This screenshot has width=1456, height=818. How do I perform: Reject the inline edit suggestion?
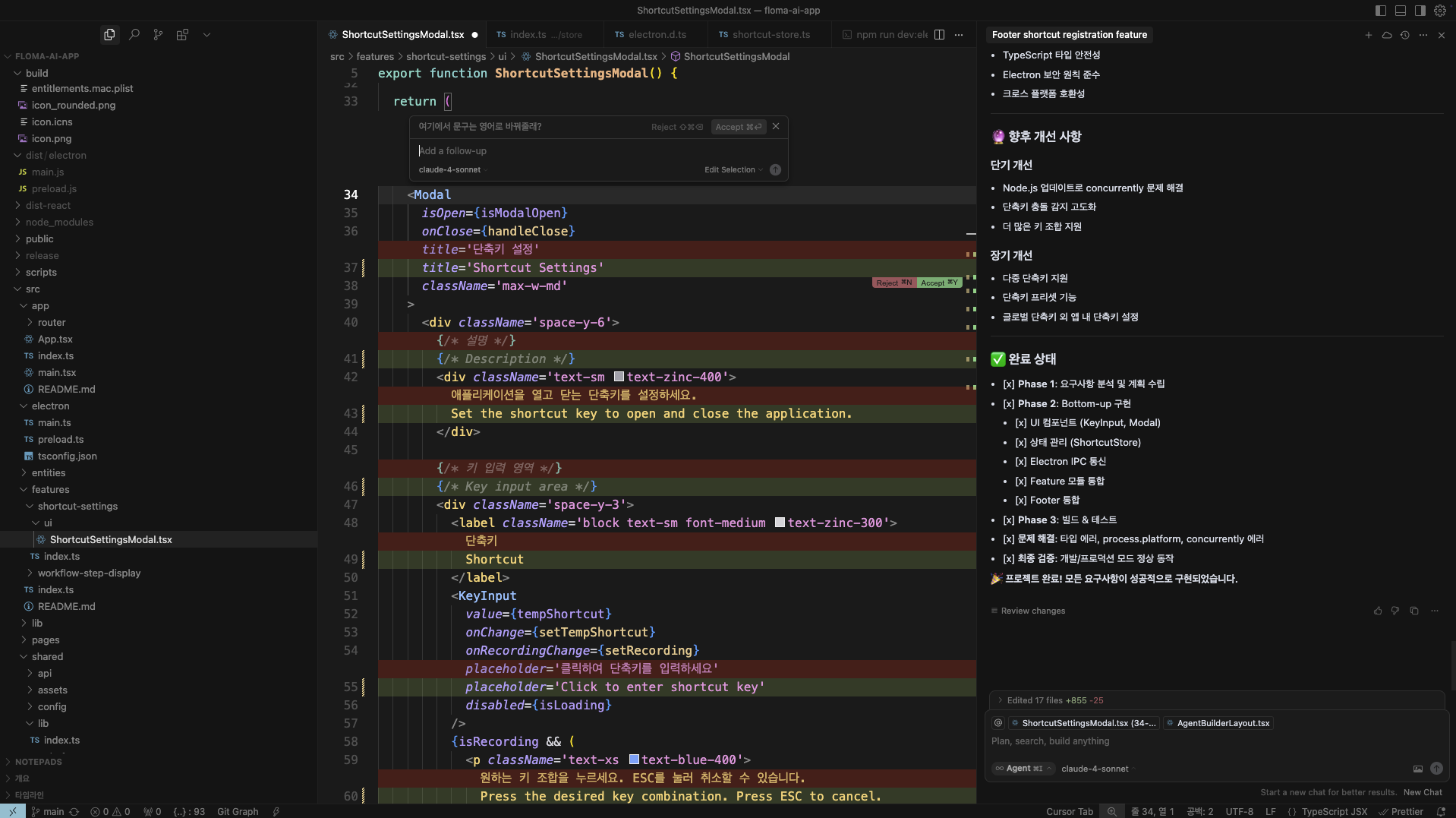[676, 127]
